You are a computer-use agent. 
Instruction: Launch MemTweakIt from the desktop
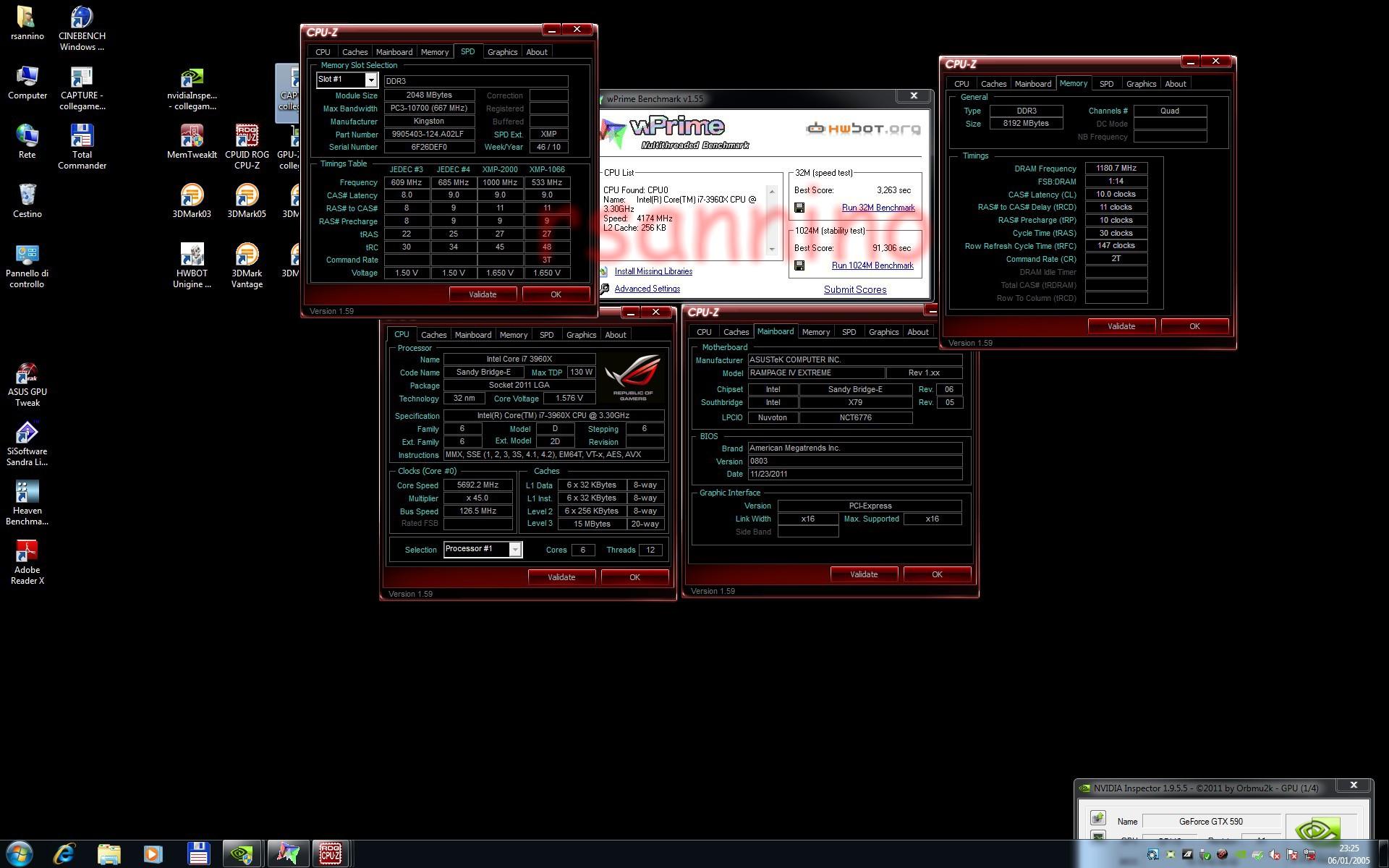tap(192, 142)
